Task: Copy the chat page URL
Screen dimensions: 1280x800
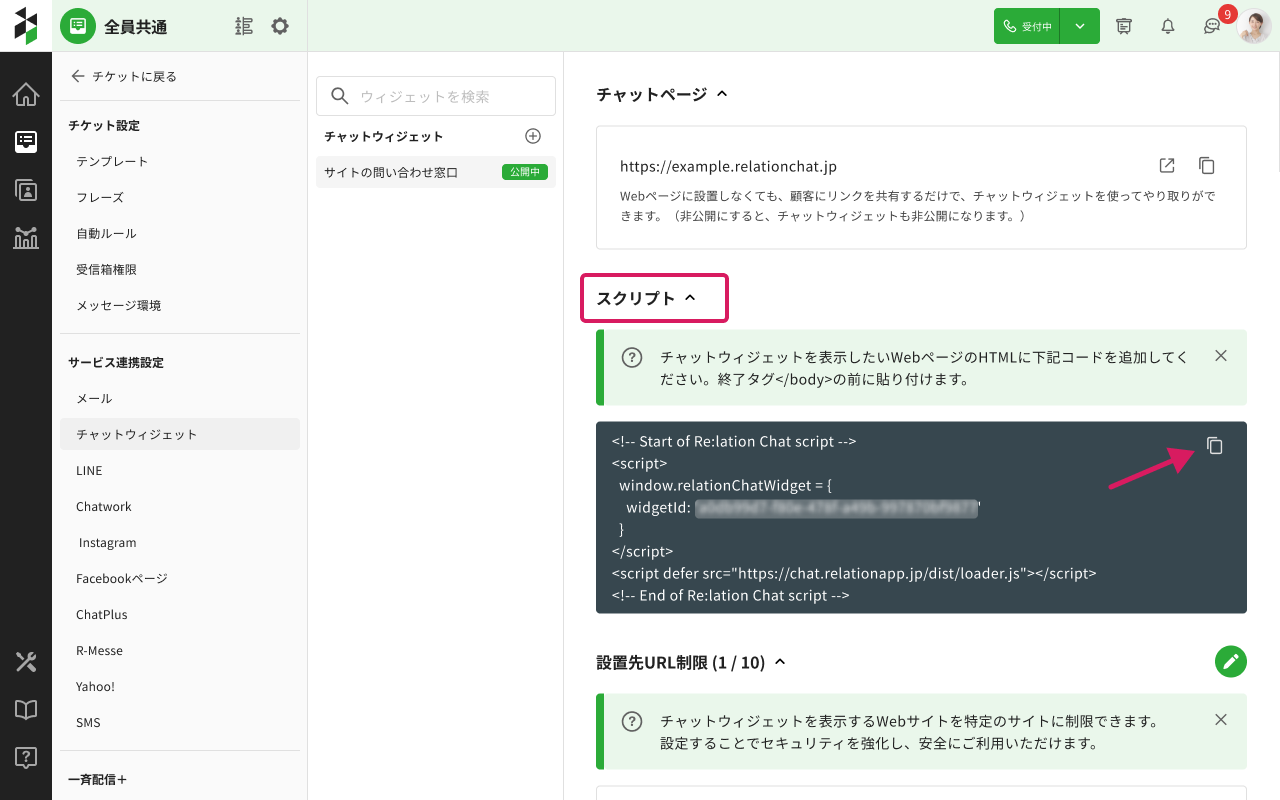Action: point(1207,166)
